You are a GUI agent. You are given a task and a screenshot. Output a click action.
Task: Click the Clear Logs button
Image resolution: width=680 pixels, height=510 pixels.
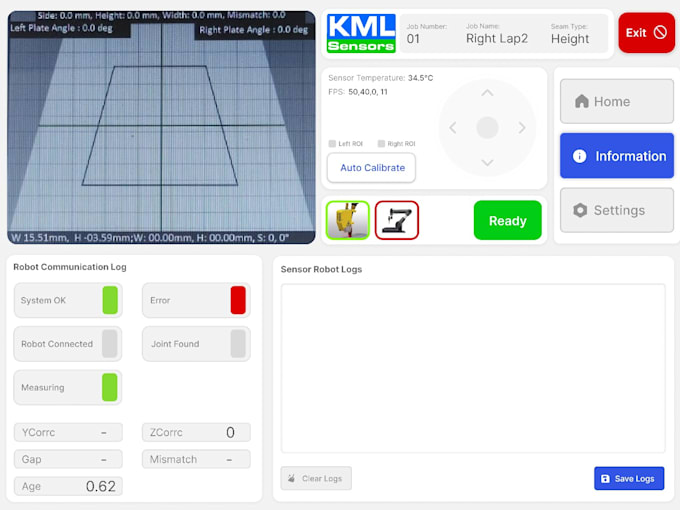pos(316,478)
